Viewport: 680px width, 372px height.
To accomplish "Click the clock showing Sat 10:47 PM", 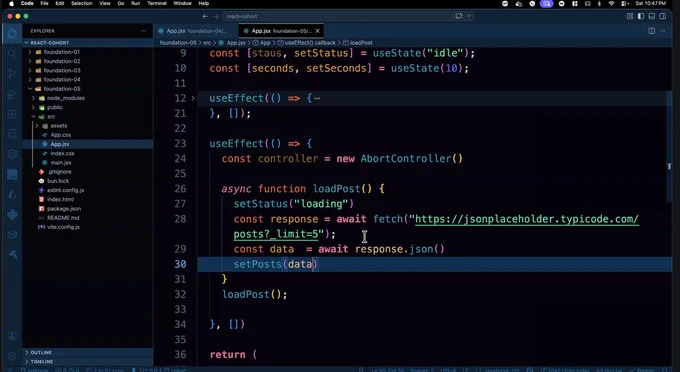I will point(651,3).
